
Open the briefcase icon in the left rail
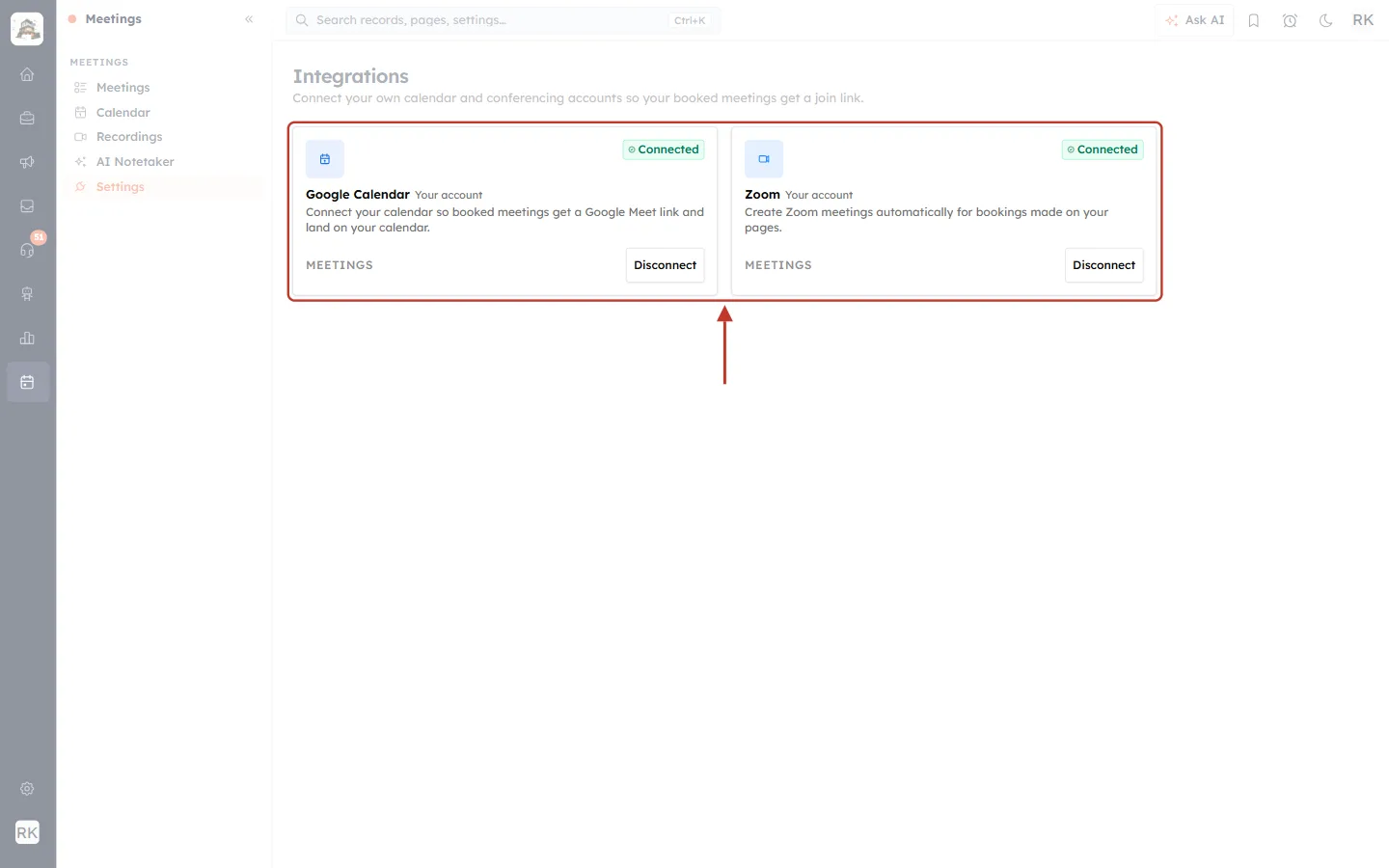pyautogui.click(x=27, y=119)
